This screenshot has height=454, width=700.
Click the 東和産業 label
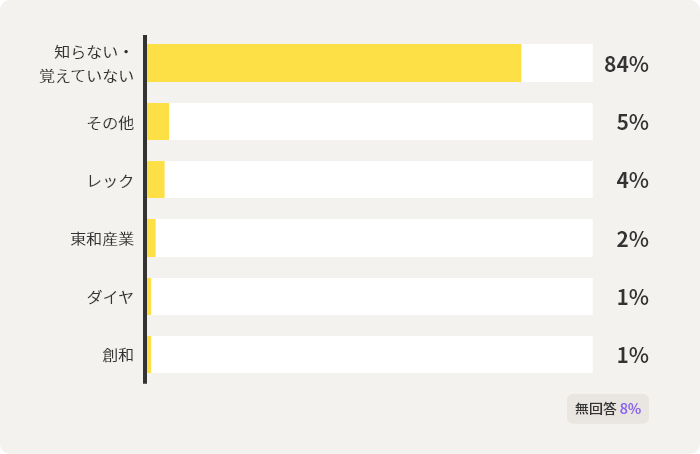pos(102,239)
